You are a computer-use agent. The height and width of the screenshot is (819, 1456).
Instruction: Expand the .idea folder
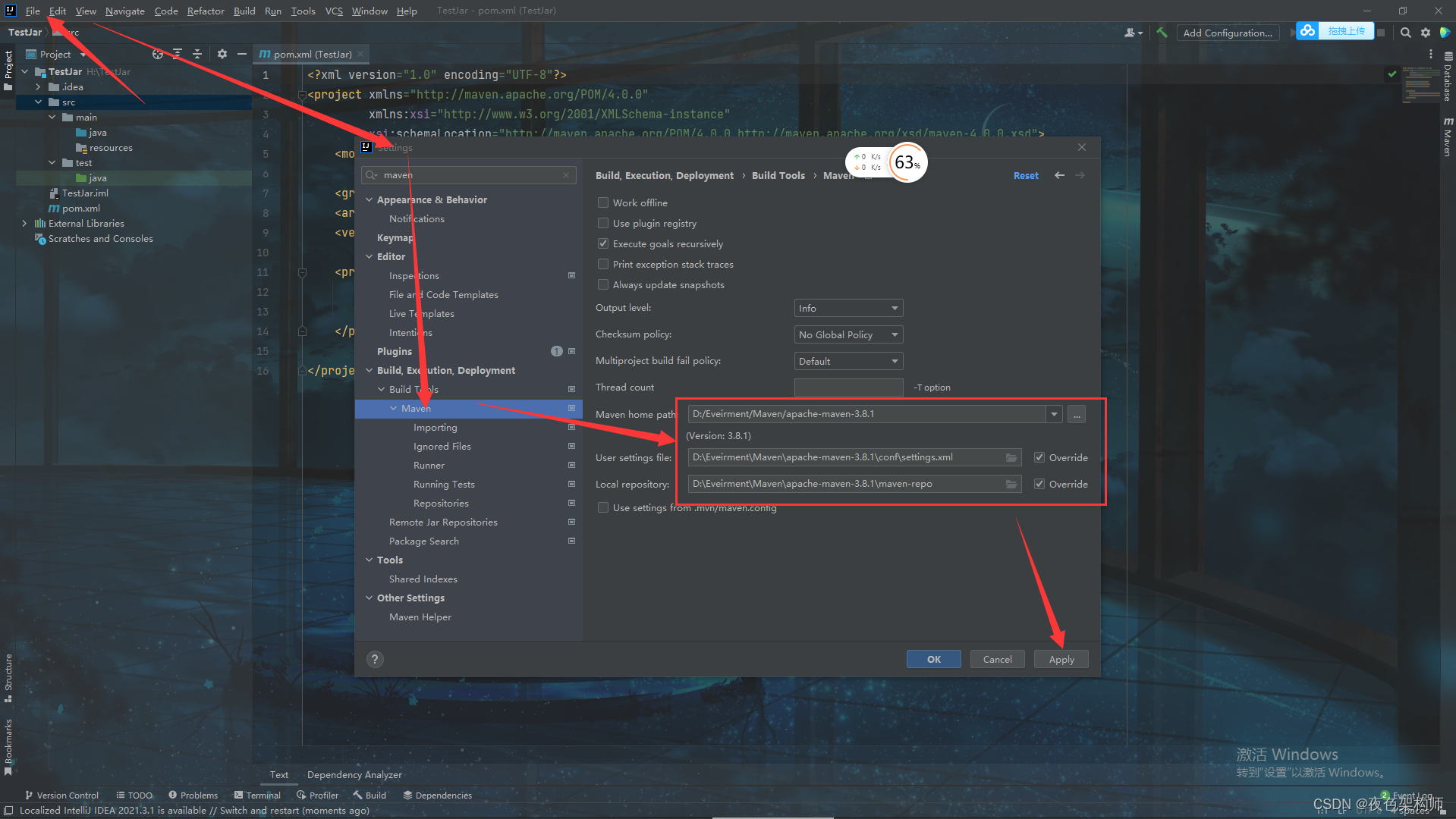click(x=38, y=86)
